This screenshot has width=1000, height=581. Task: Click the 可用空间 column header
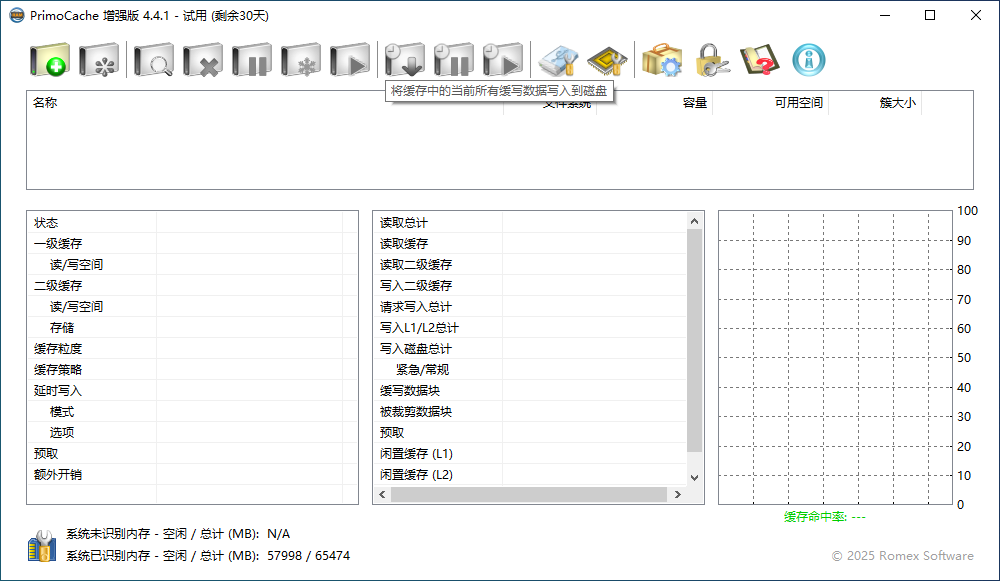(798, 103)
